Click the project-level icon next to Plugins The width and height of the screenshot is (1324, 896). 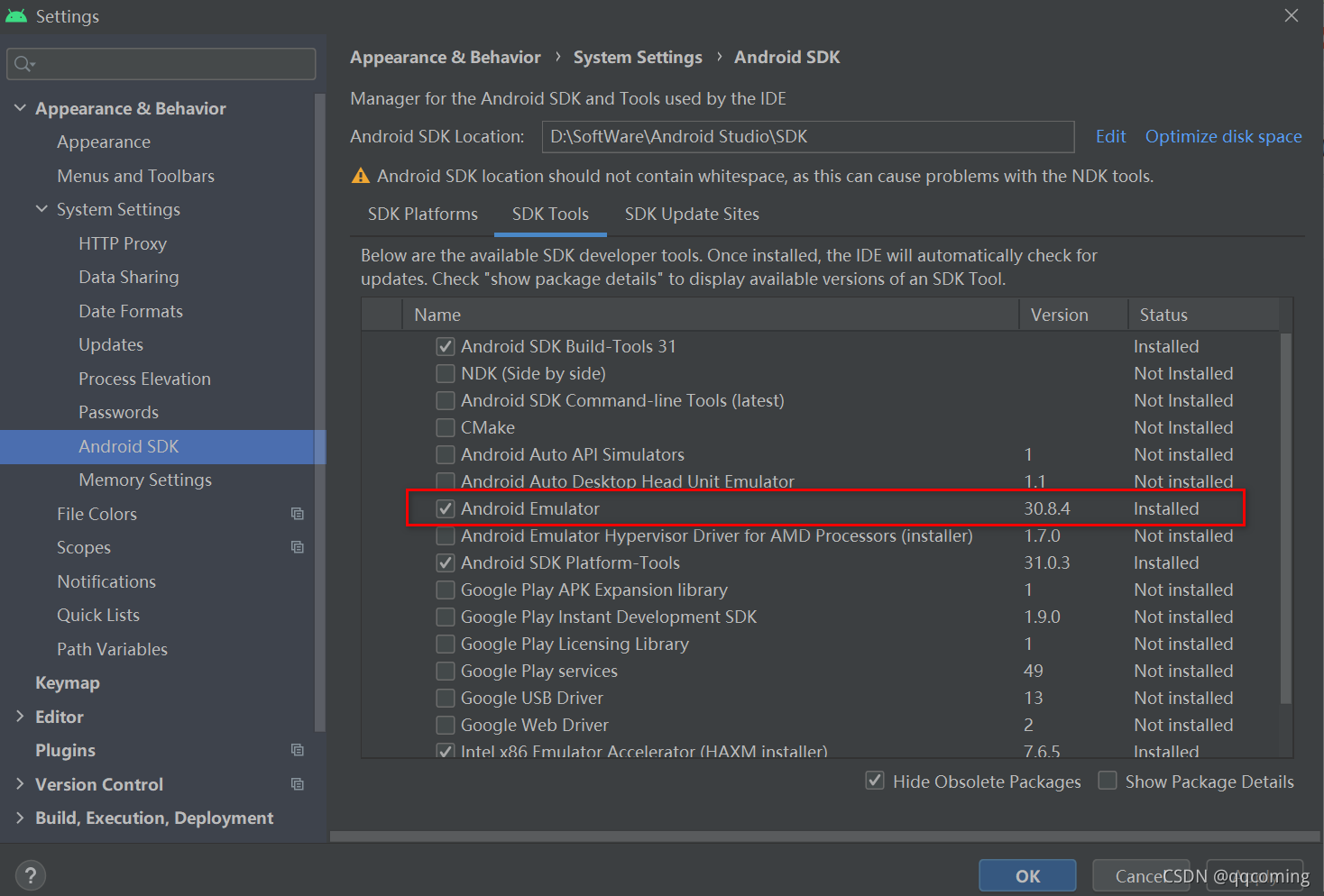pos(297,750)
